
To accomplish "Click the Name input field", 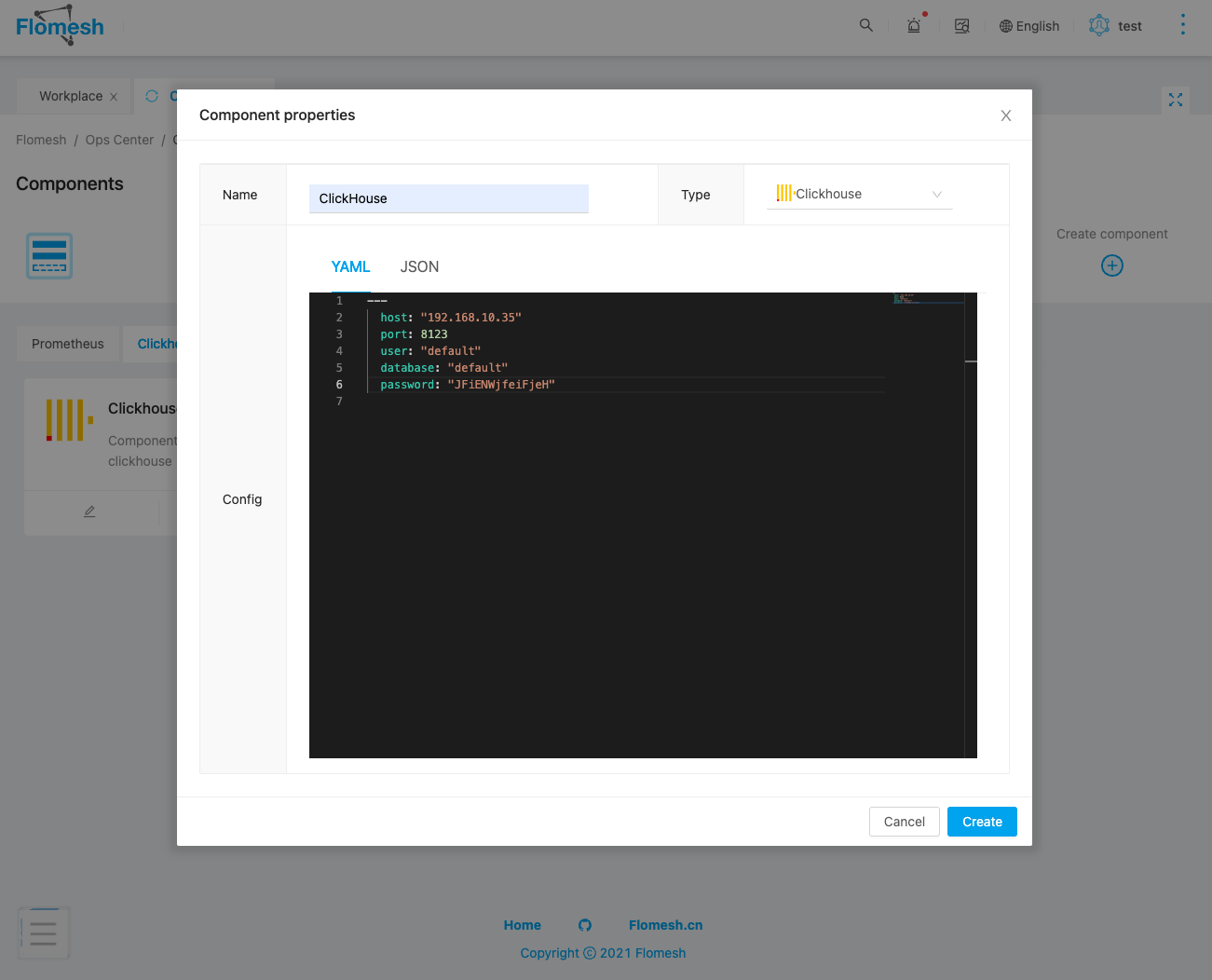I will tap(448, 198).
